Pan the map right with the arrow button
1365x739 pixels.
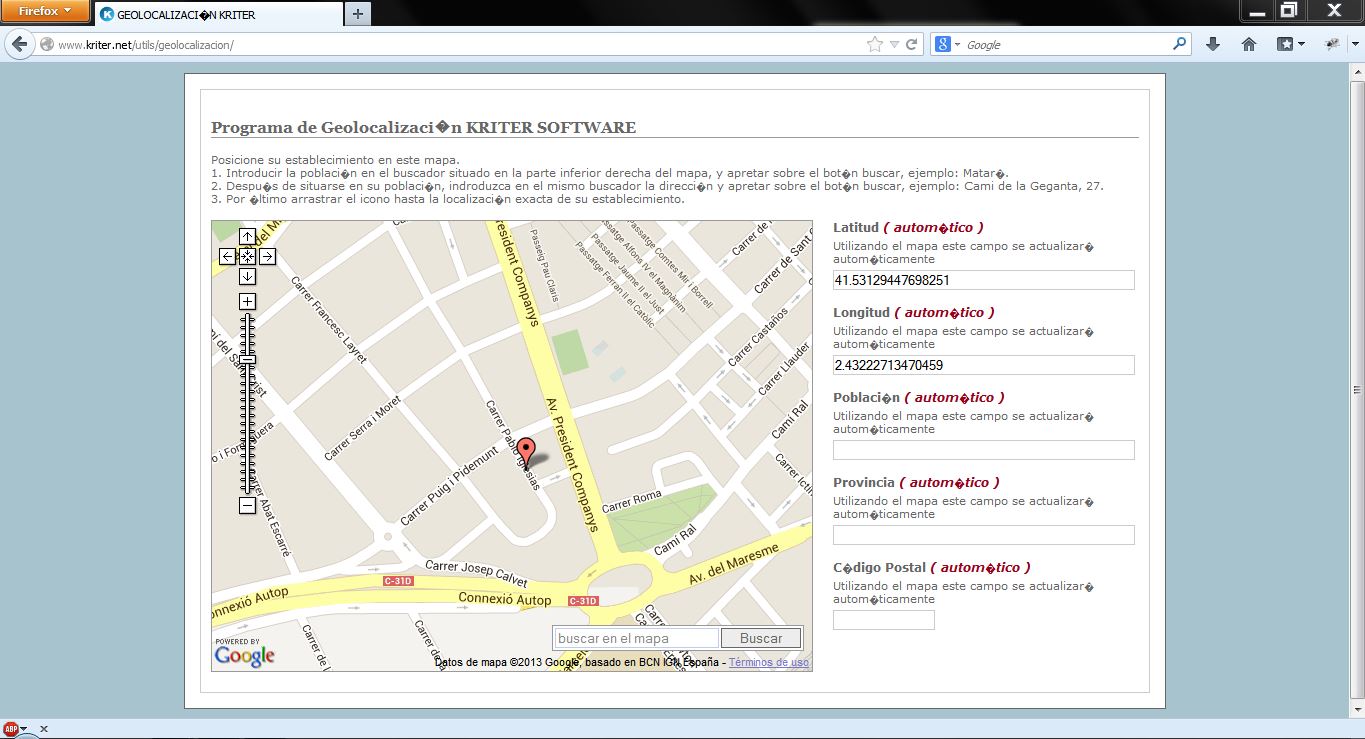click(267, 257)
